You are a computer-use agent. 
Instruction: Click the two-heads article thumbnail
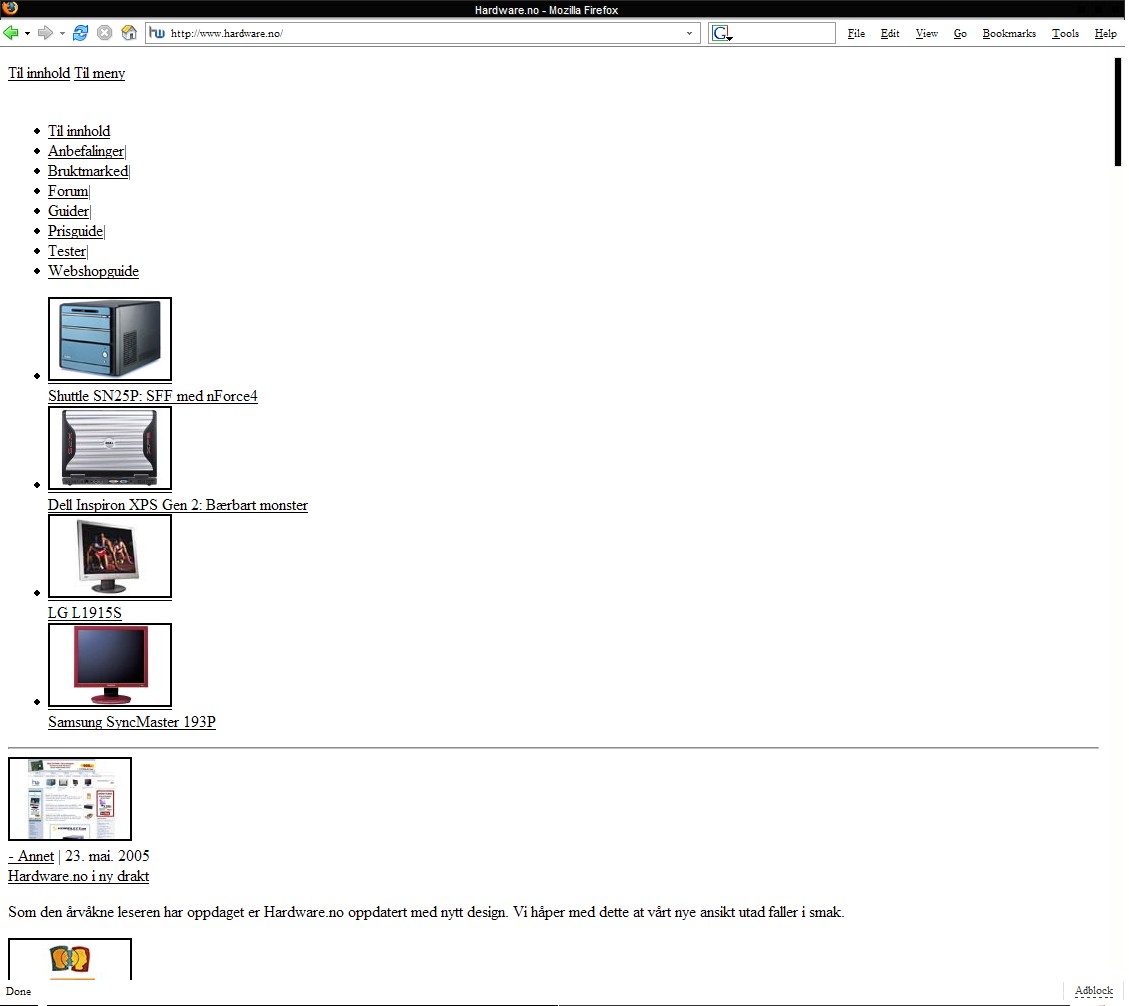tap(70, 959)
